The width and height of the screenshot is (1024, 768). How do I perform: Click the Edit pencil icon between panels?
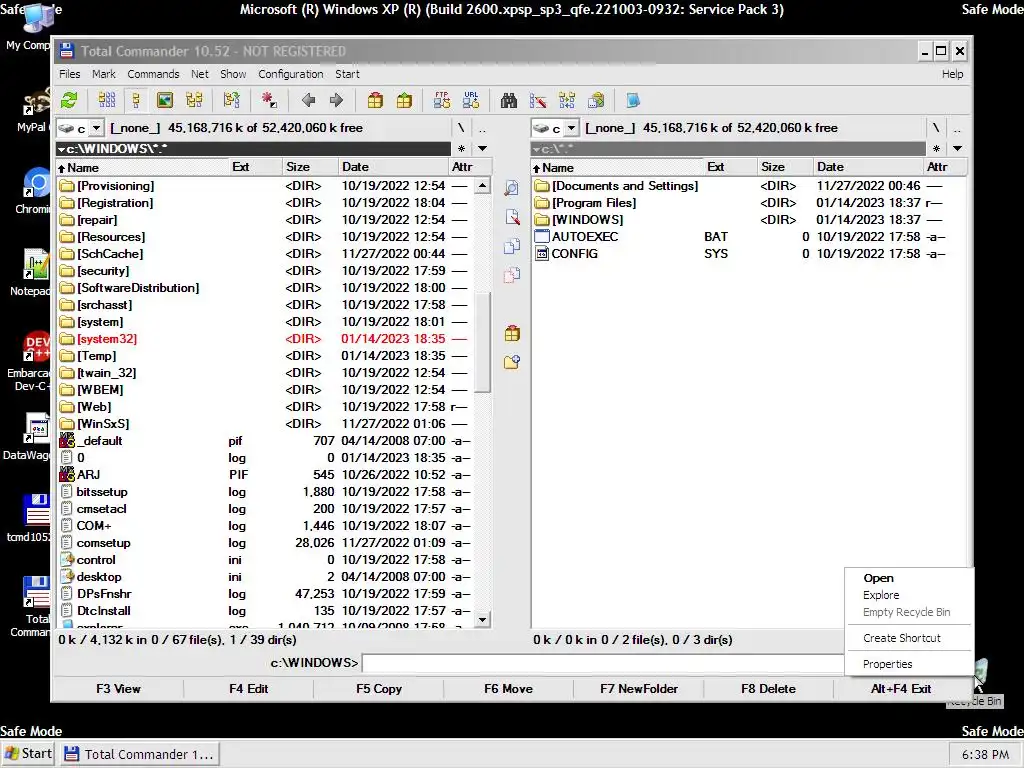click(512, 217)
